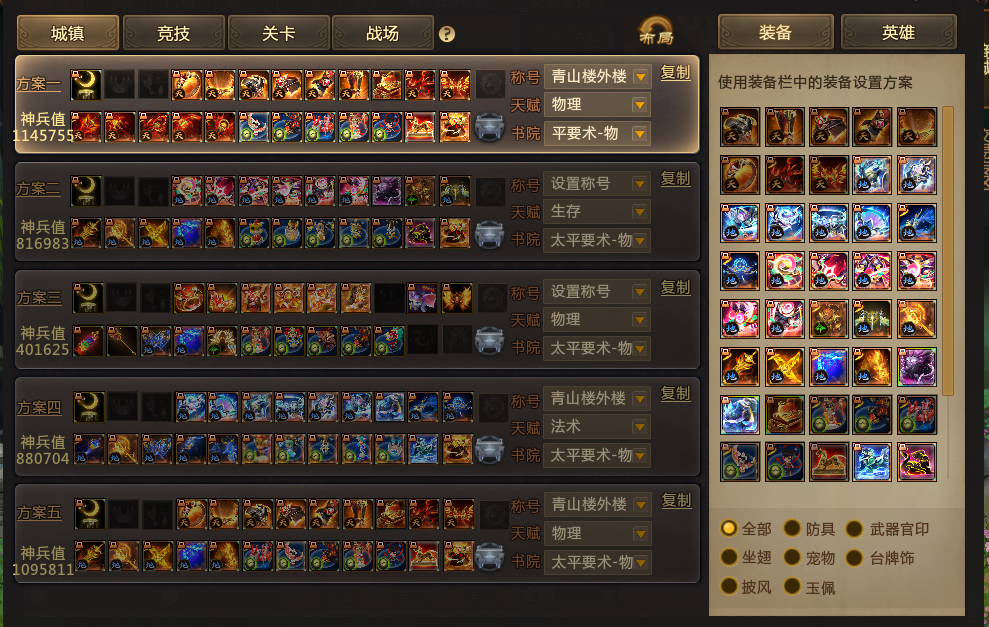The width and height of the screenshot is (989, 627).
Task: Expand 称号 dropdown showing 青山楼外楼 in 方案一
Action: click(597, 77)
